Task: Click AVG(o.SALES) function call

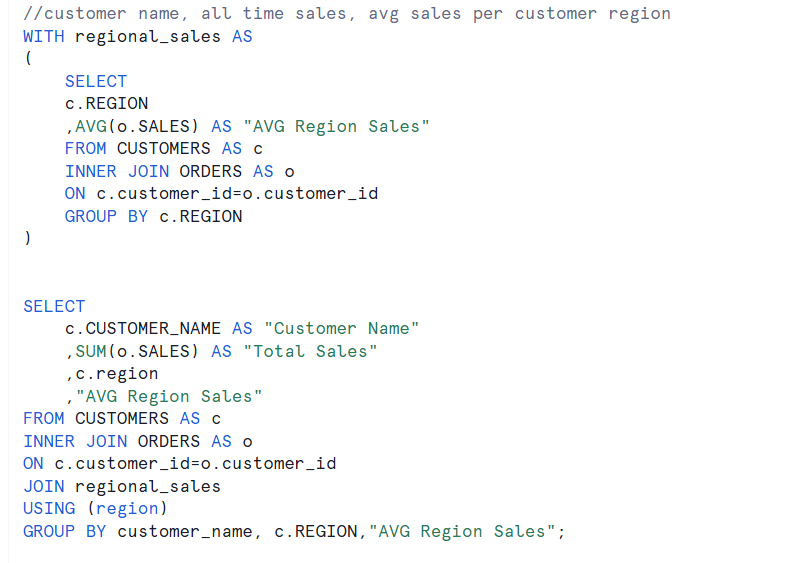Action: coord(137,126)
